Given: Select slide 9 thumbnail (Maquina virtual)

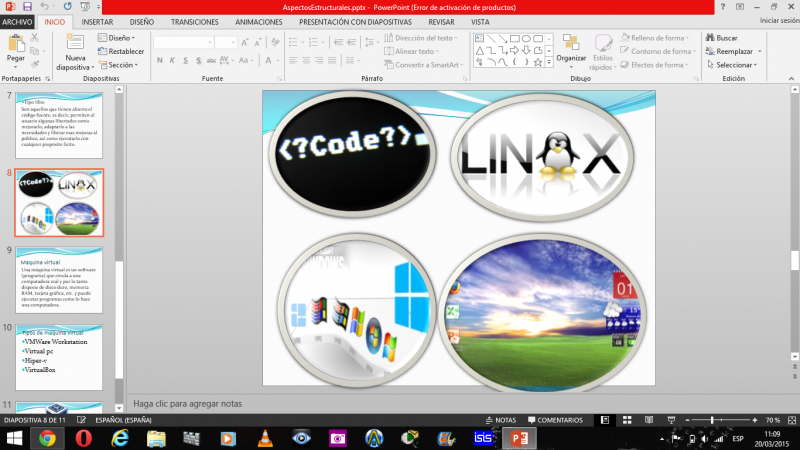Looking at the screenshot, I should (59, 280).
